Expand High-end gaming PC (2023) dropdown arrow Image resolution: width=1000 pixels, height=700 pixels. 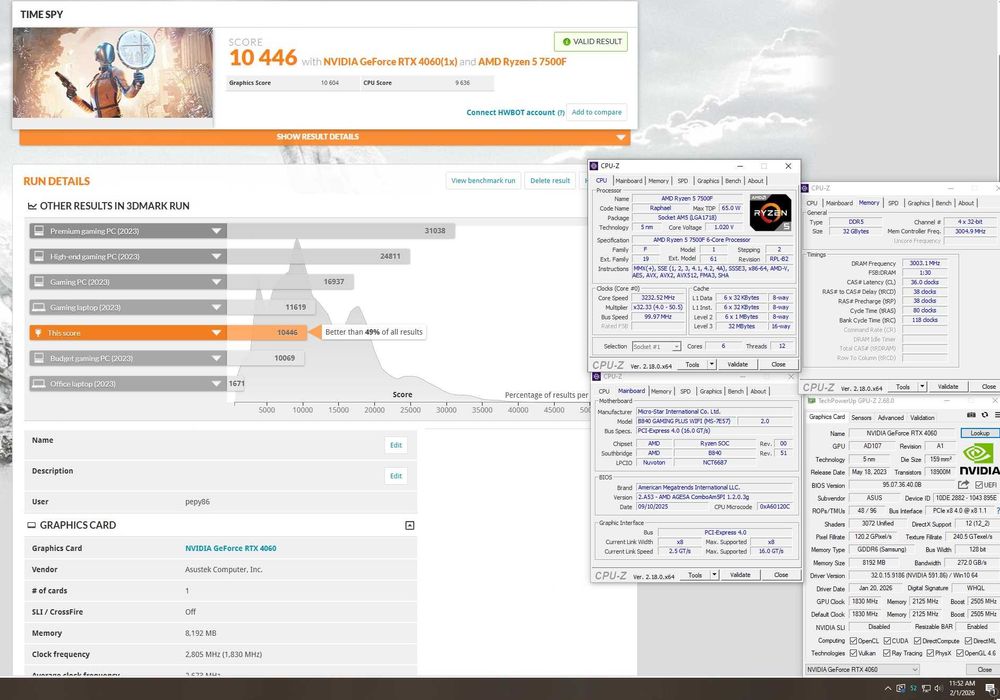[216, 256]
